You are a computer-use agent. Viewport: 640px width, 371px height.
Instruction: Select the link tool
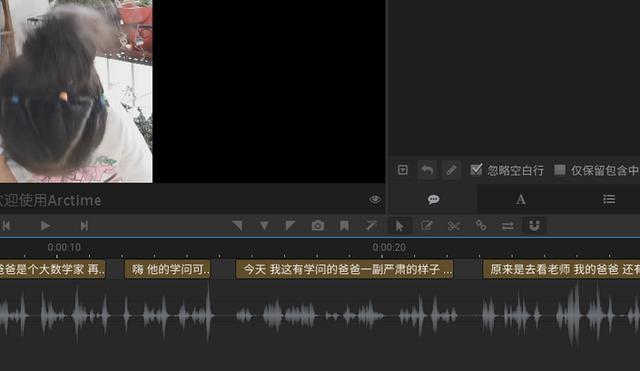tap(481, 225)
